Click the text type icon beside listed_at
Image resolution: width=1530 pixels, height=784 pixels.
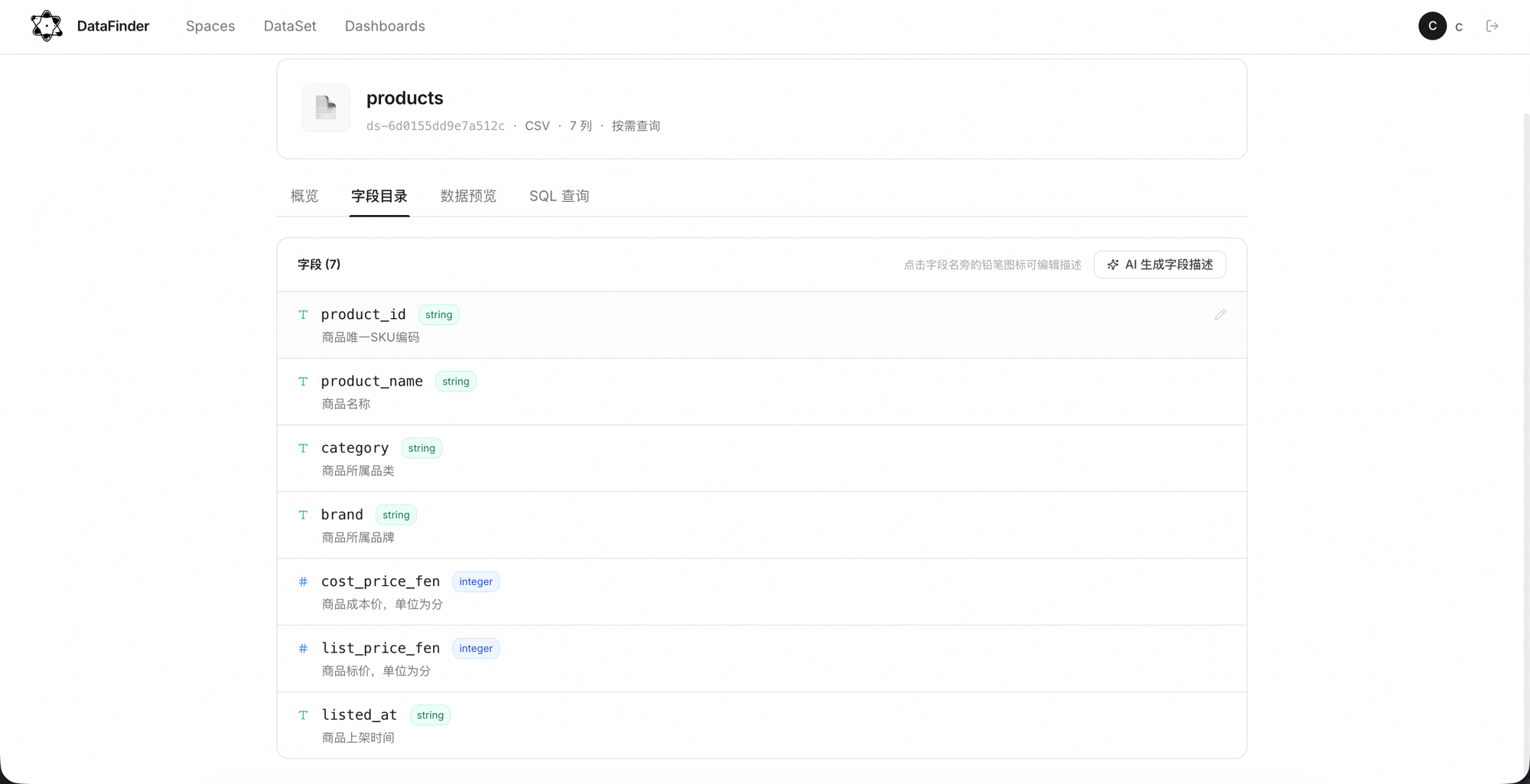pos(303,715)
